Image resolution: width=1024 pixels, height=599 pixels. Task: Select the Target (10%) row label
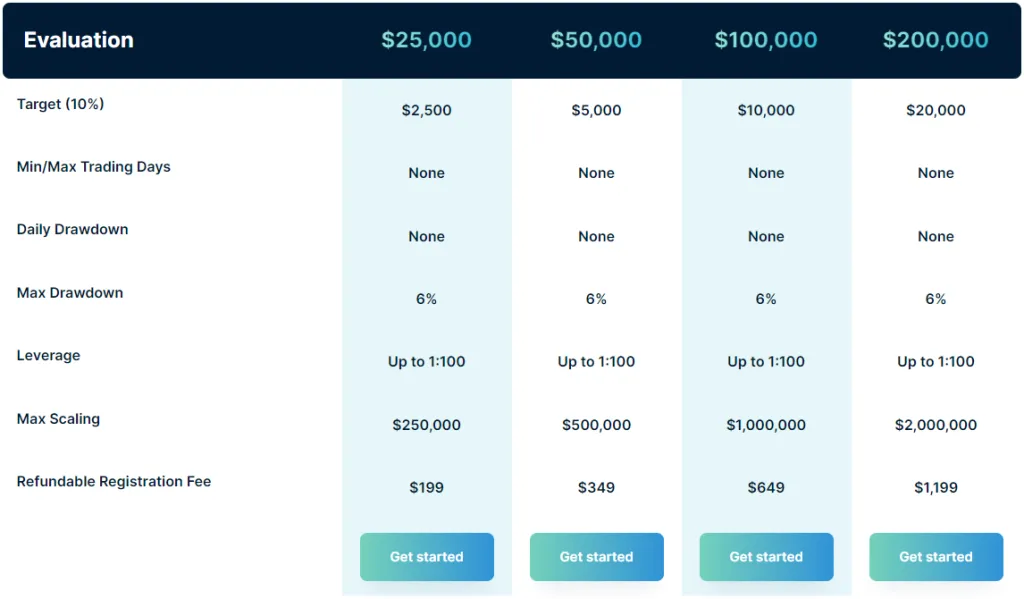coord(60,104)
